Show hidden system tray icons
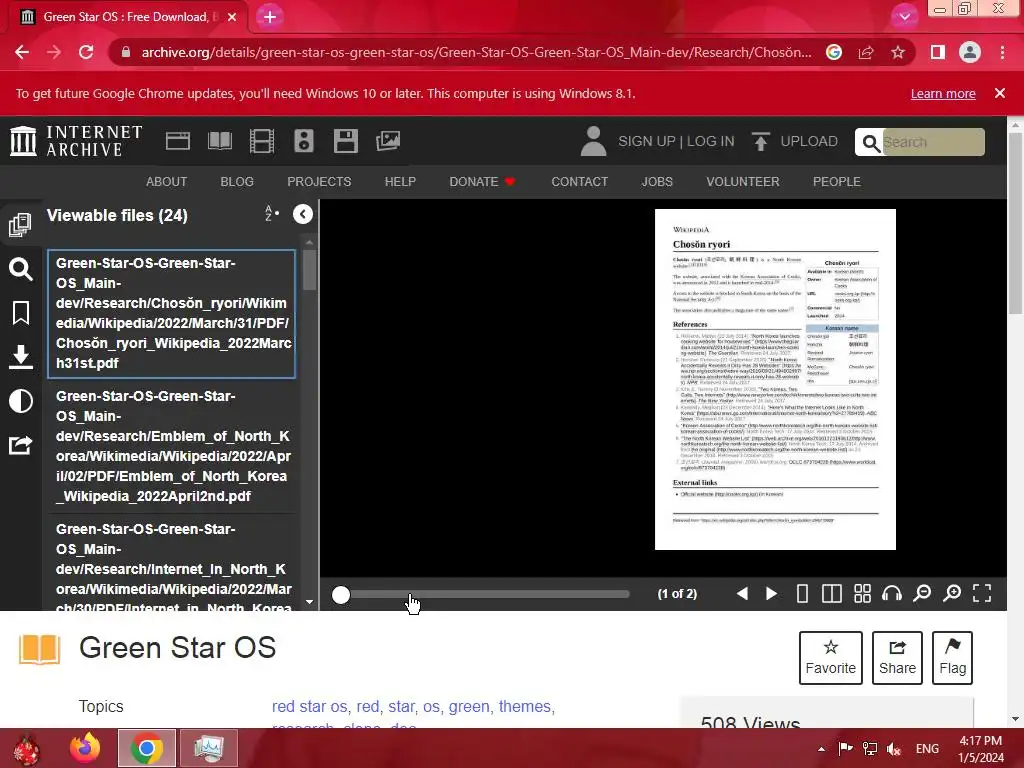1024x768 pixels. (821, 749)
